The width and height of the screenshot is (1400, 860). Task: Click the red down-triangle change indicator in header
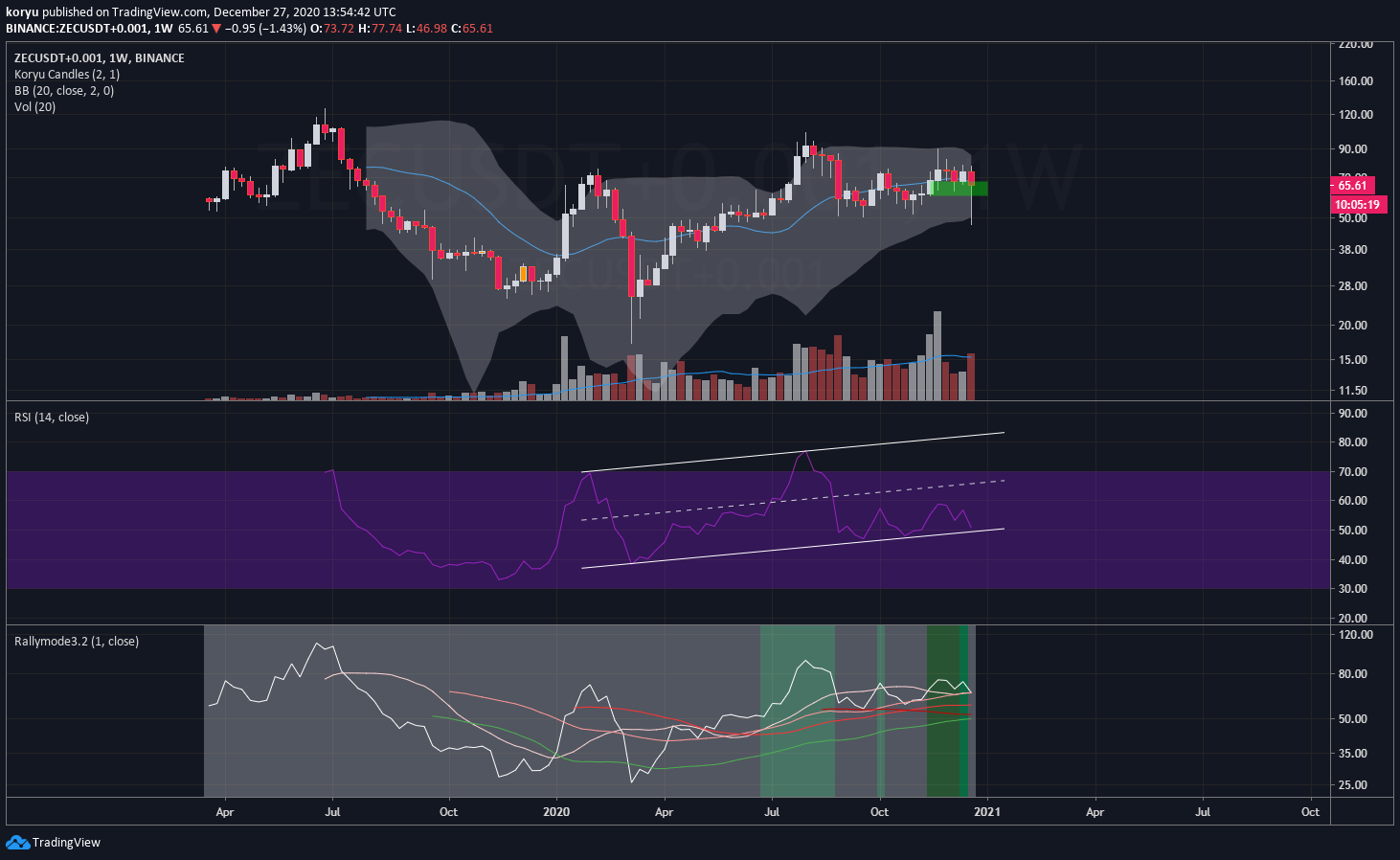pos(216,29)
